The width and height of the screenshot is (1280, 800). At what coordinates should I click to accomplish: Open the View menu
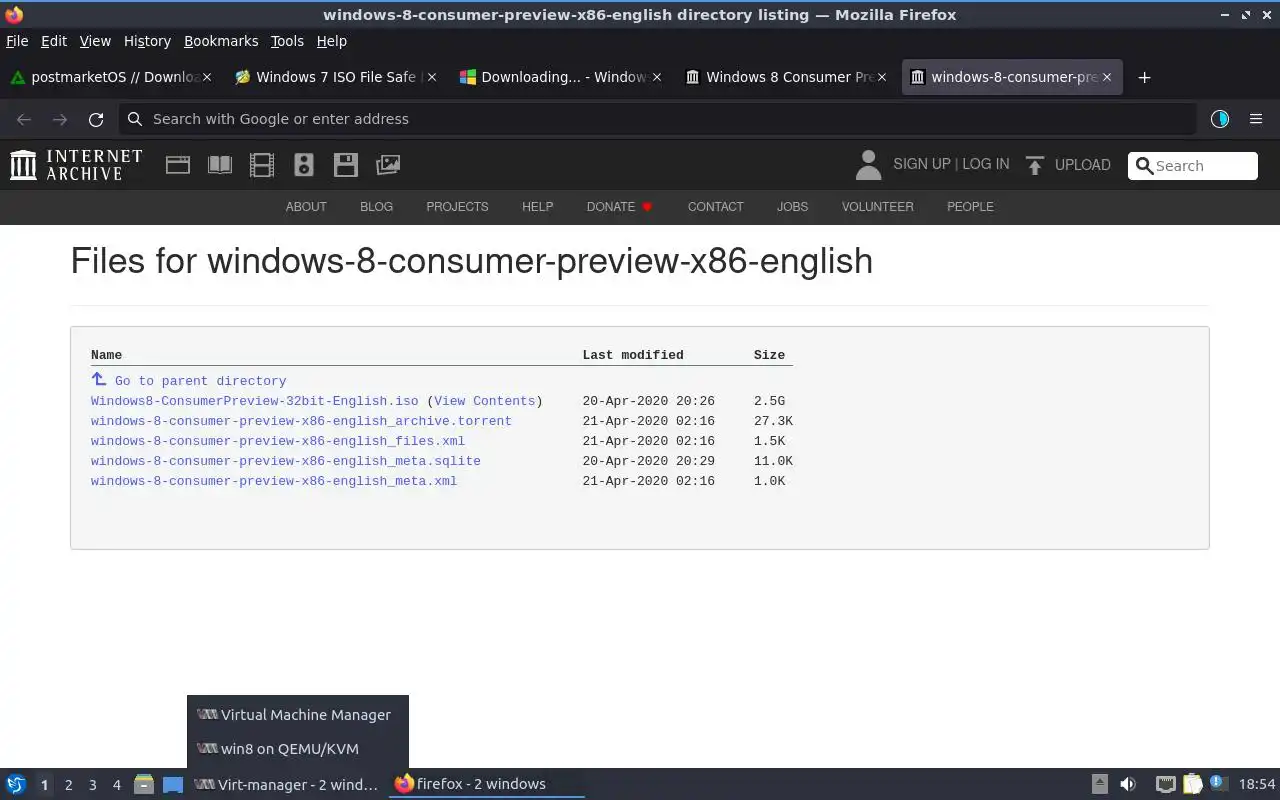coord(95,41)
